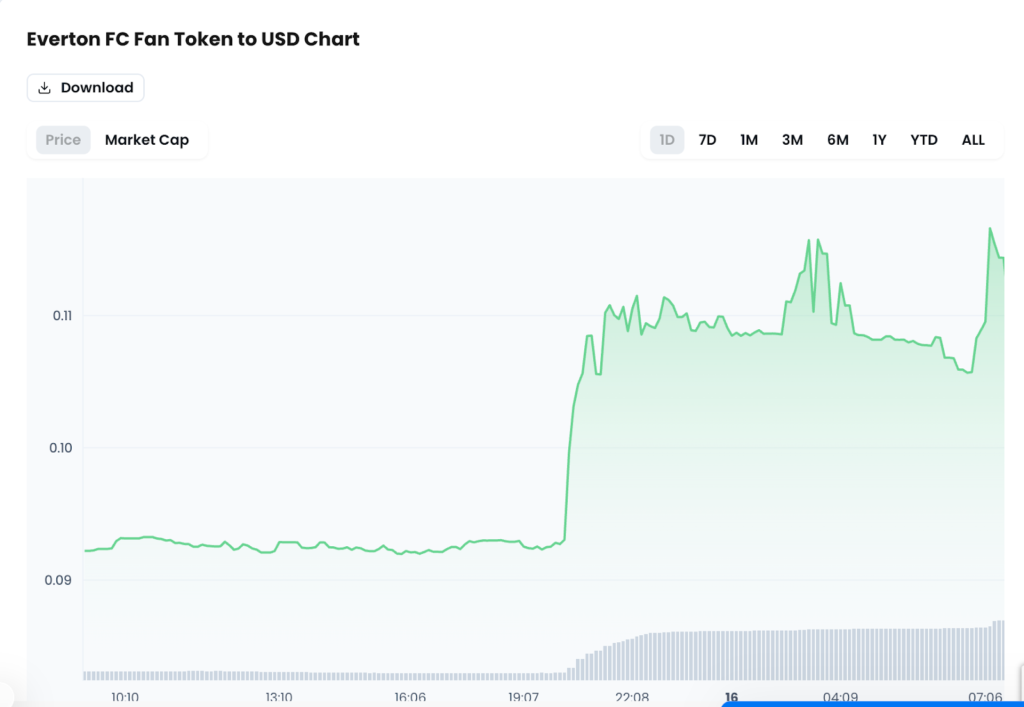Select the 1D time range

click(667, 140)
